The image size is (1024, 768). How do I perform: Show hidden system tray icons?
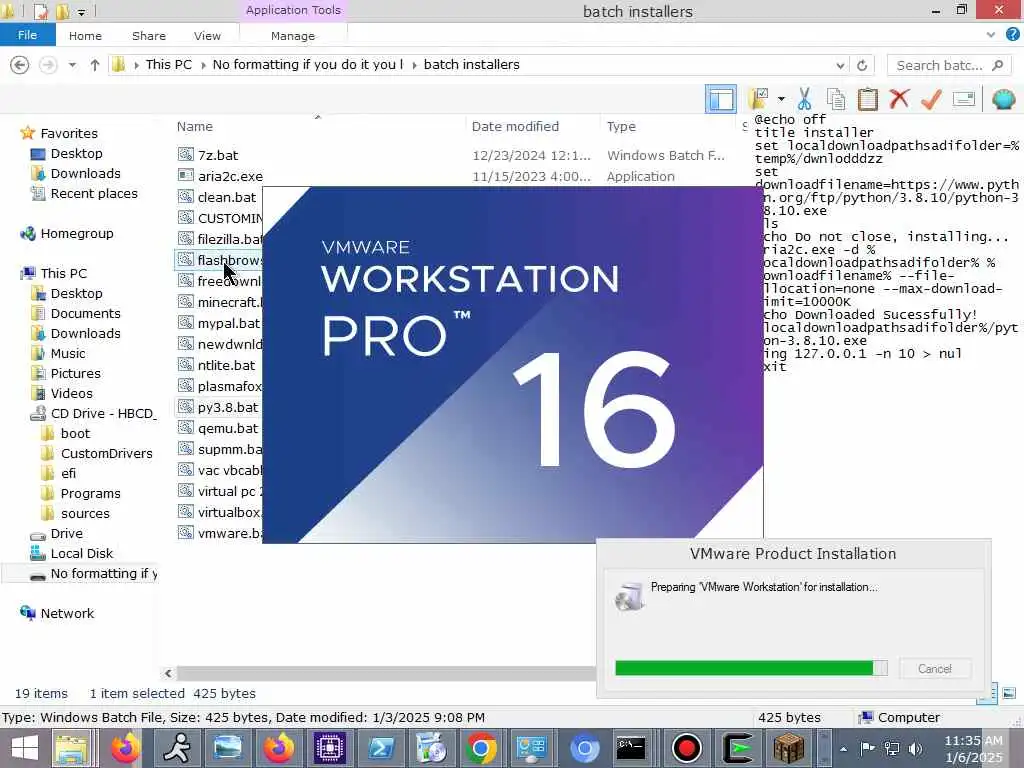click(843, 749)
